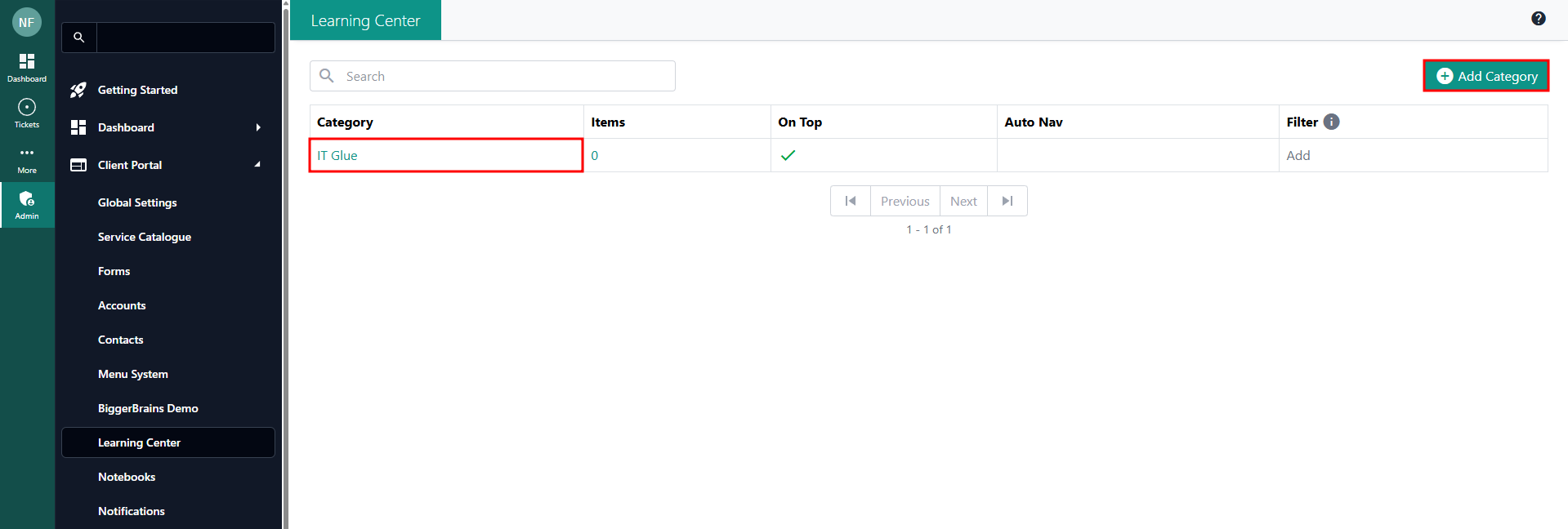
Task: Collapse the Client Portal menu
Action: pos(257,165)
